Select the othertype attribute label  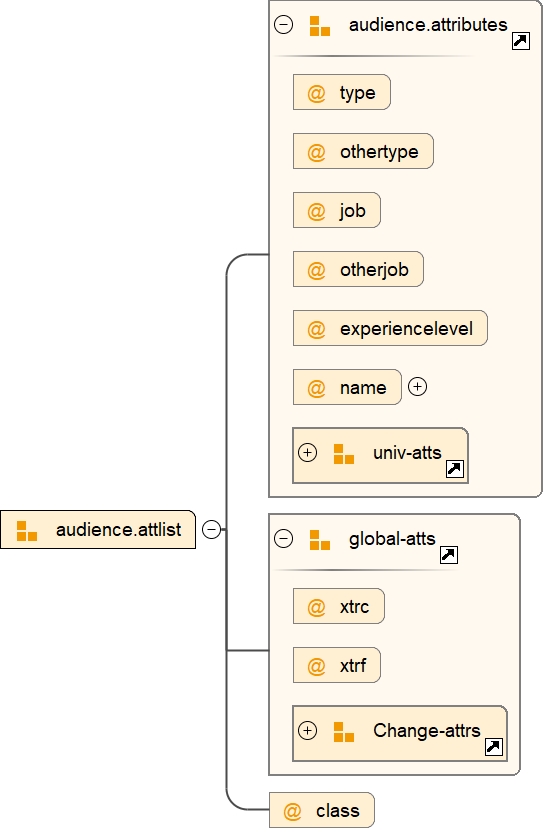click(379, 152)
